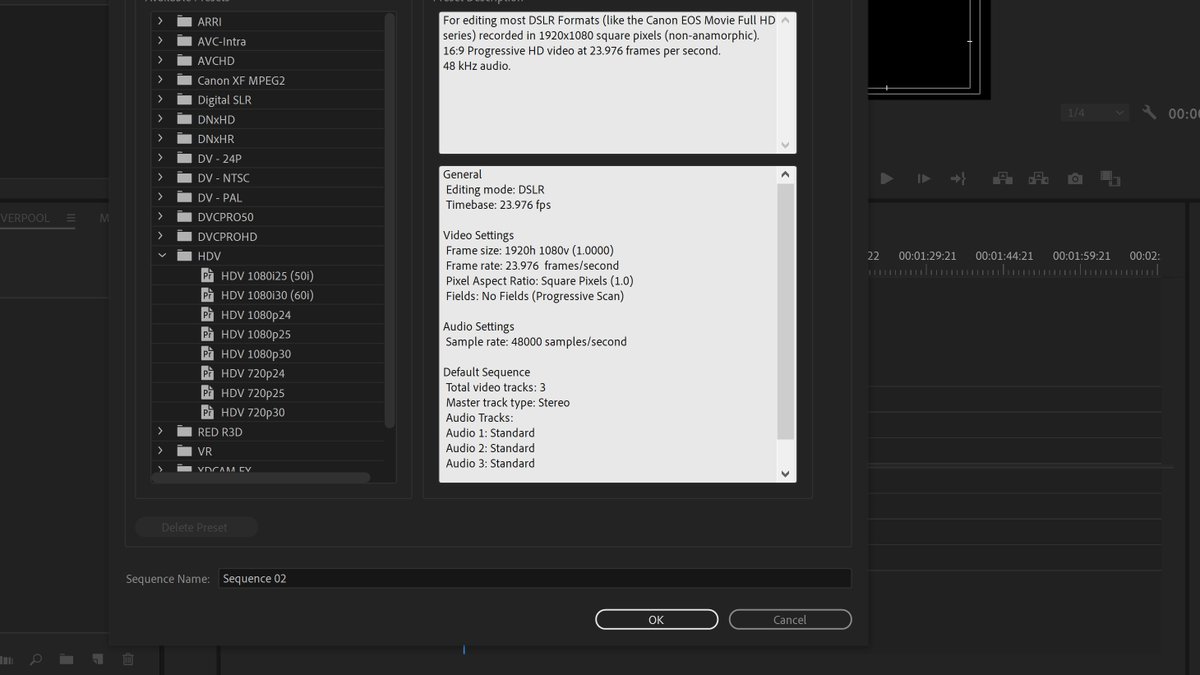Click the presets list horizontal scrollbar
Viewport: 1200px width, 675px height.
[261, 478]
